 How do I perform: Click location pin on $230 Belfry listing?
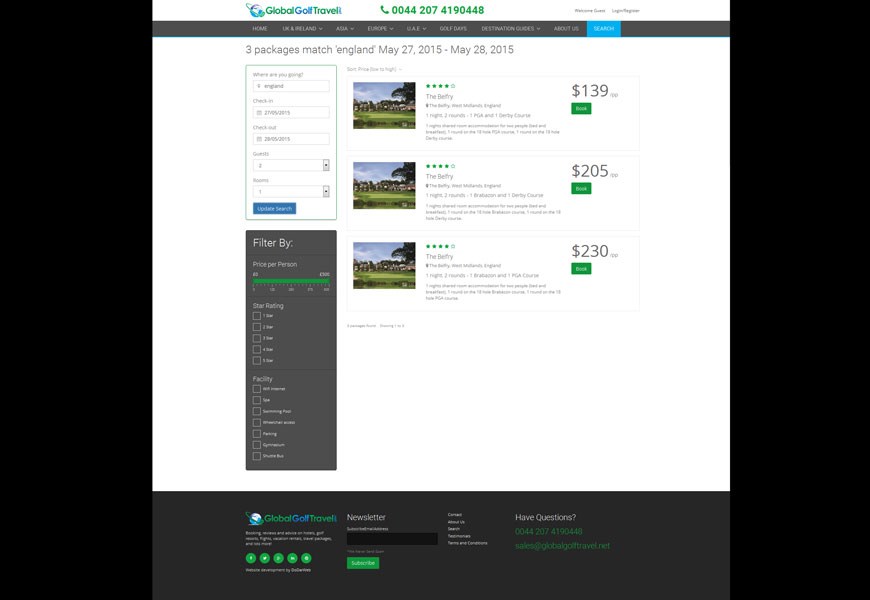click(x=427, y=265)
